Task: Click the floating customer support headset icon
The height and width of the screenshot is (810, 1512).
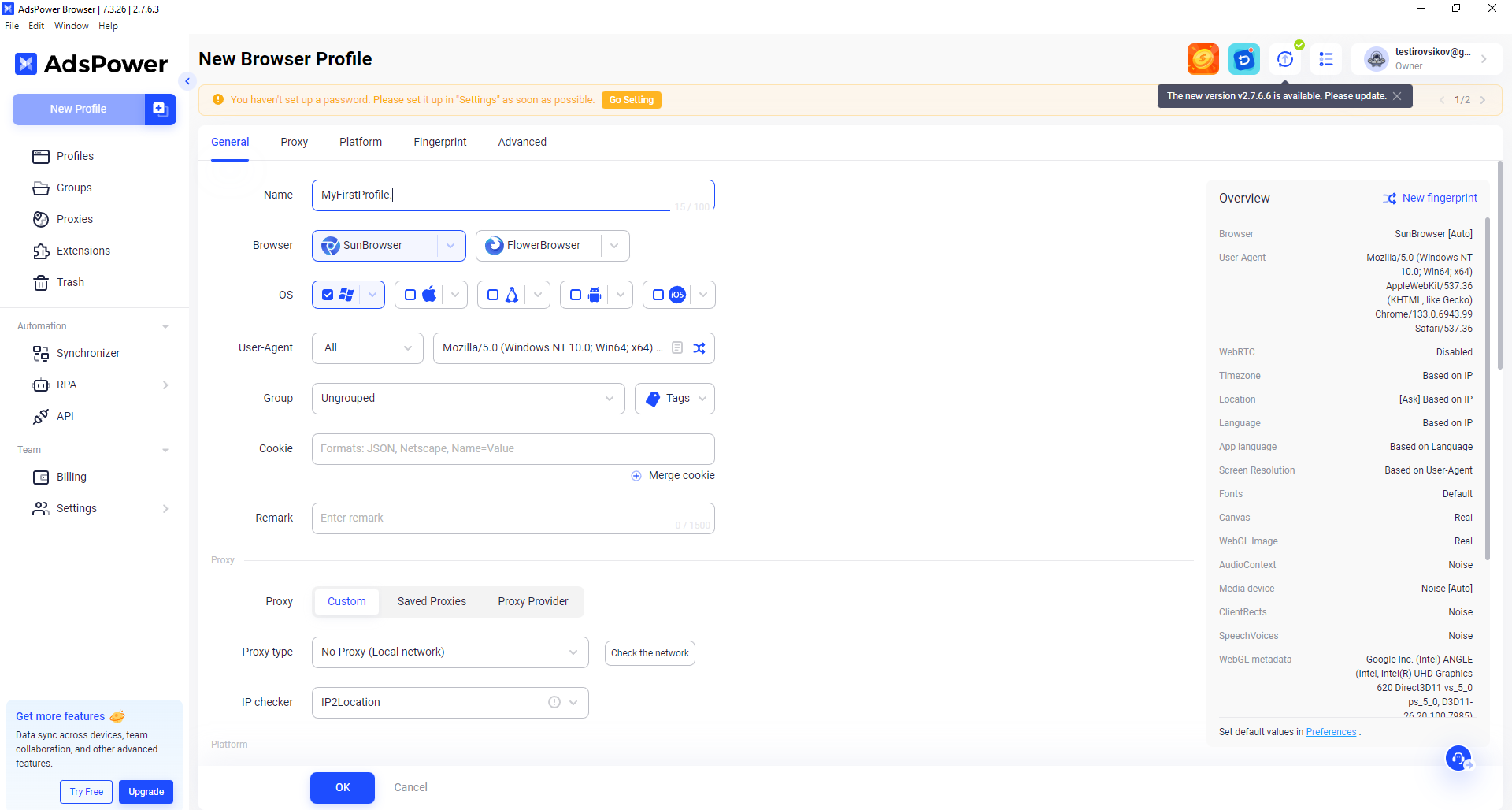Action: coord(1458,759)
